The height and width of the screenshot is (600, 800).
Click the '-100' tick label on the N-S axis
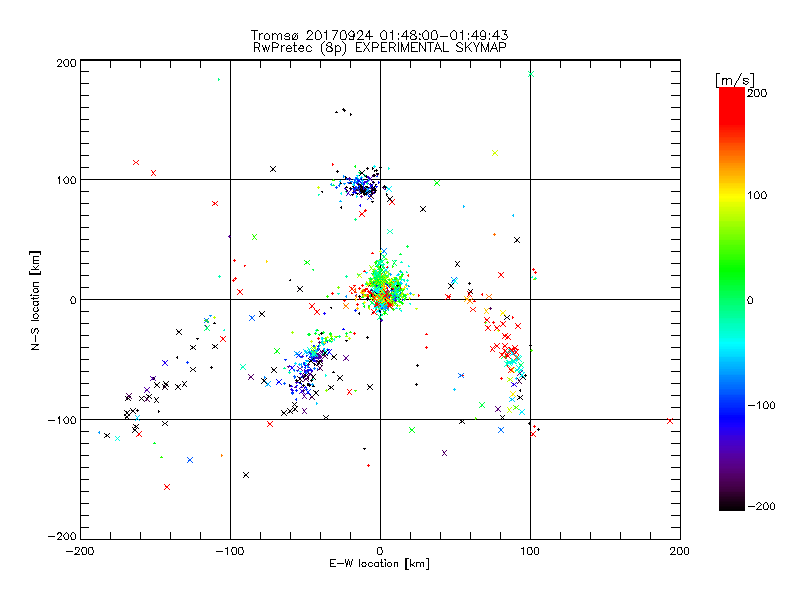coord(62,420)
